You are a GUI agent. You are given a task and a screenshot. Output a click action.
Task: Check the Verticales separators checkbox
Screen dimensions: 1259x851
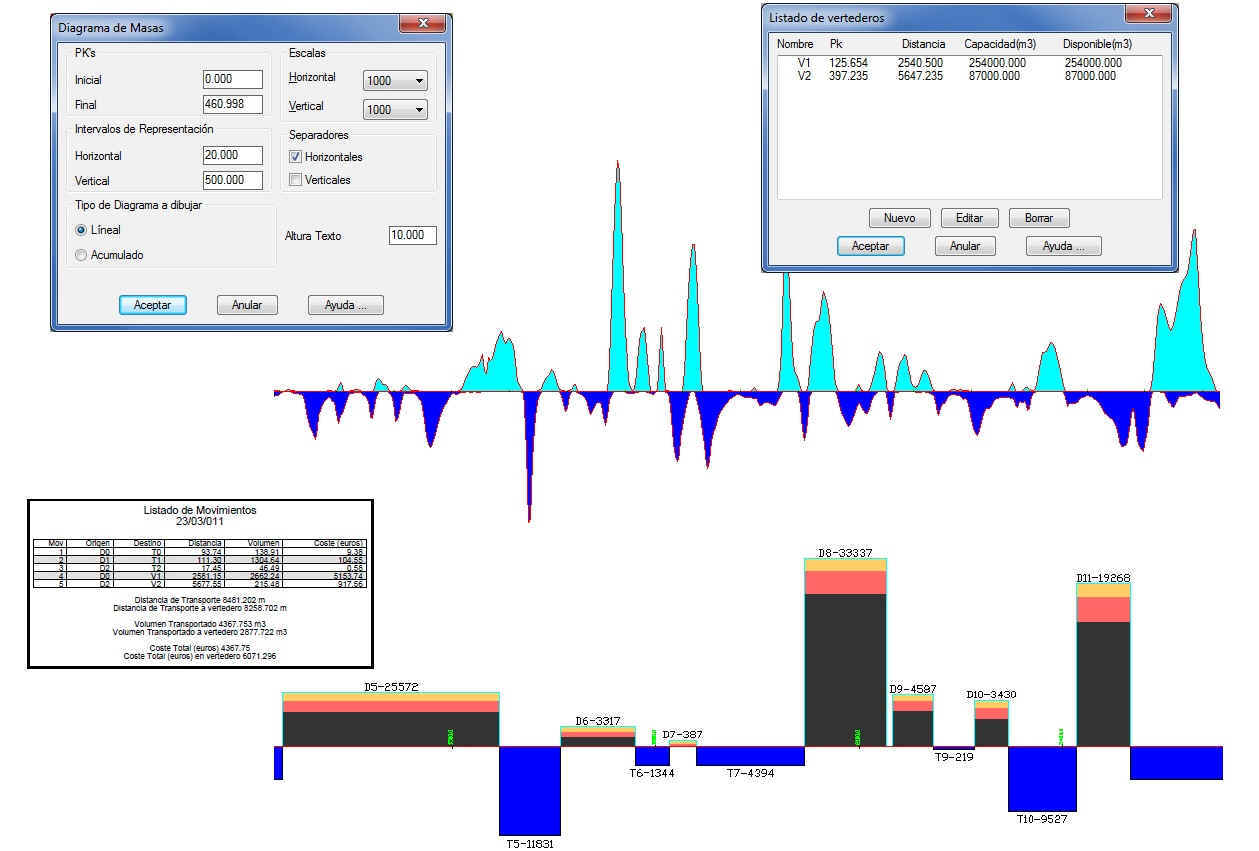tap(295, 180)
